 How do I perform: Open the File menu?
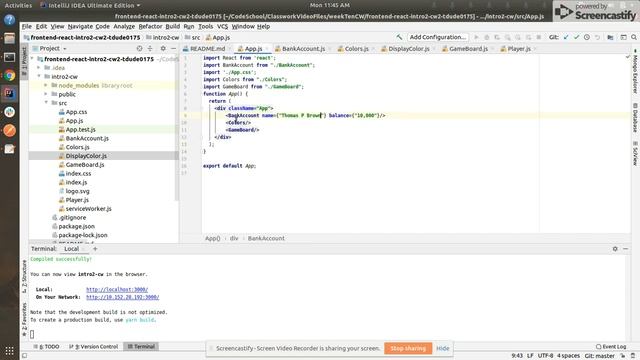[27, 26]
